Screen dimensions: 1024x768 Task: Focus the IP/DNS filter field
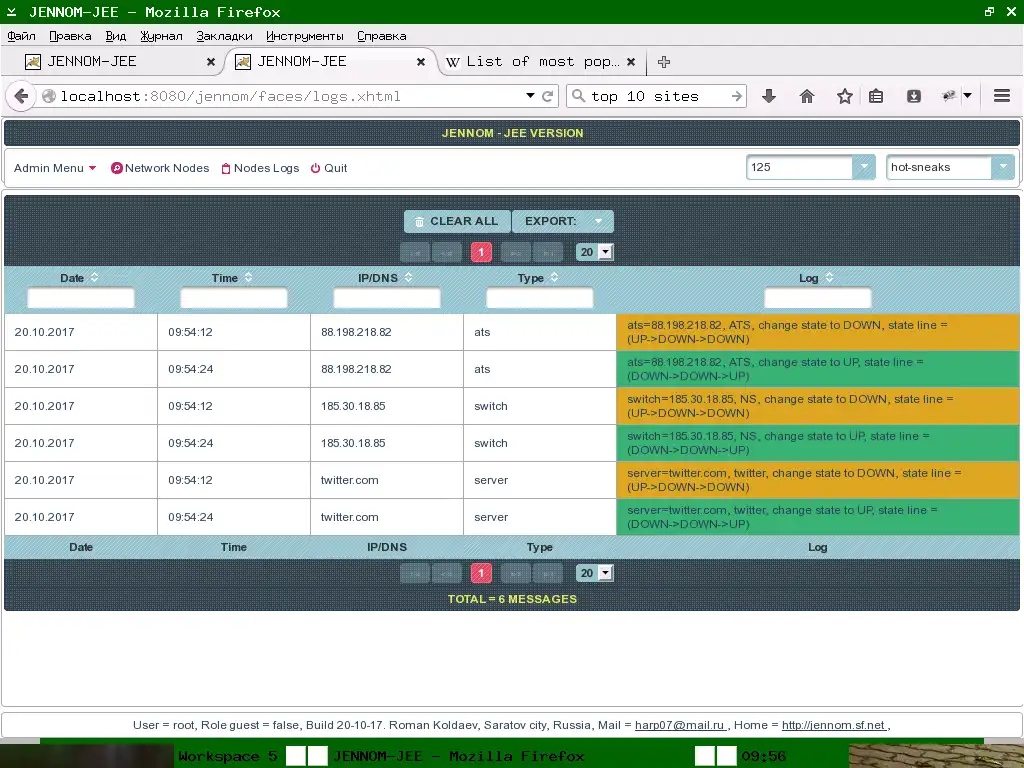pyautogui.click(x=387, y=298)
